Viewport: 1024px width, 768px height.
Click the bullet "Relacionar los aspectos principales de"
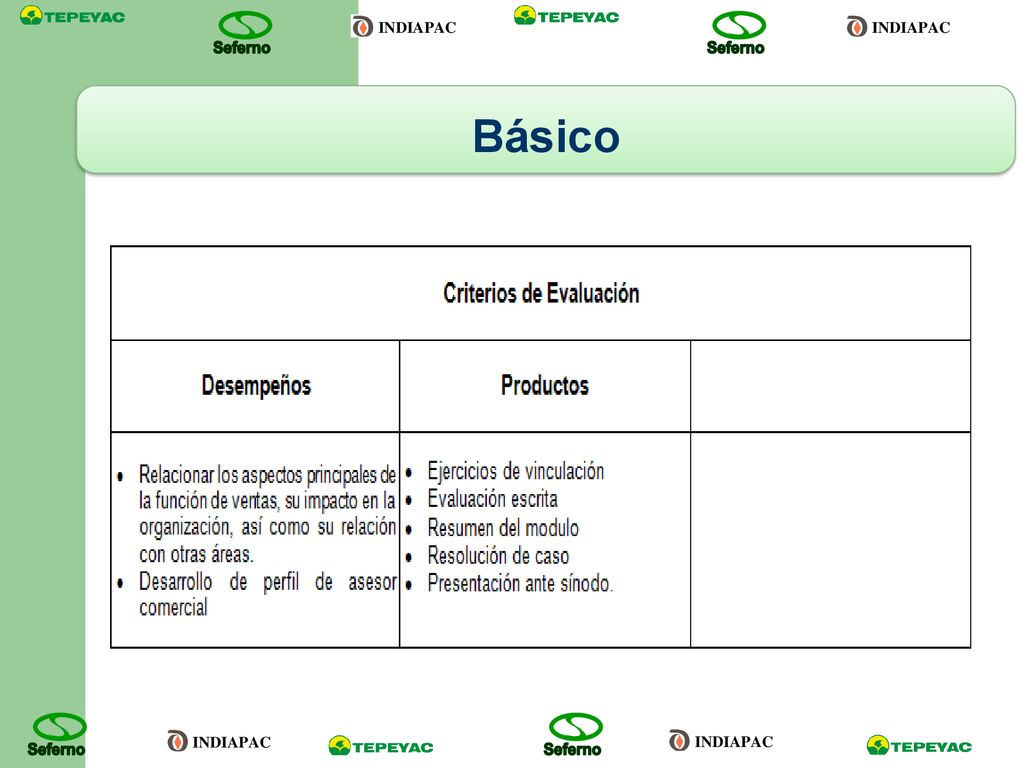pyautogui.click(x=267, y=475)
